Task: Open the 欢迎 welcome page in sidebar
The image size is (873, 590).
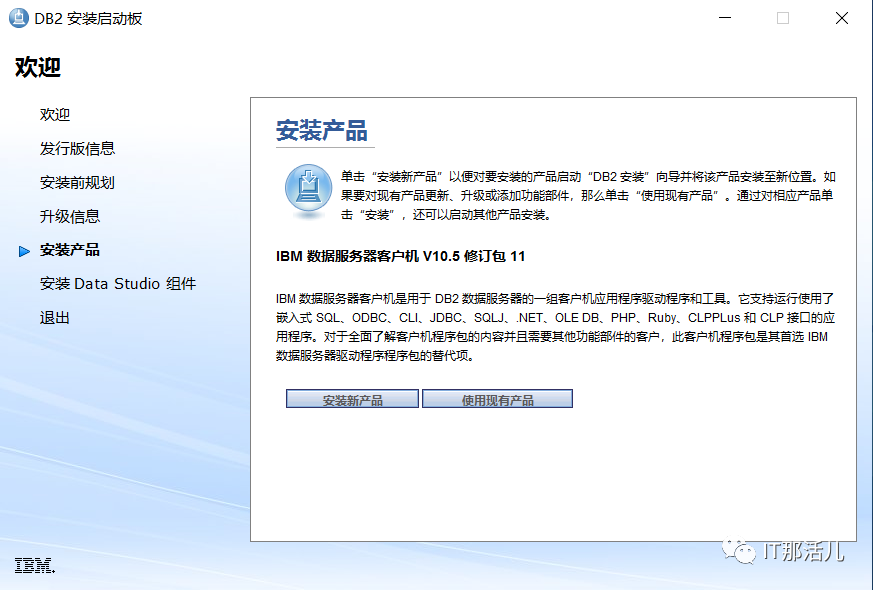Action: click(55, 115)
